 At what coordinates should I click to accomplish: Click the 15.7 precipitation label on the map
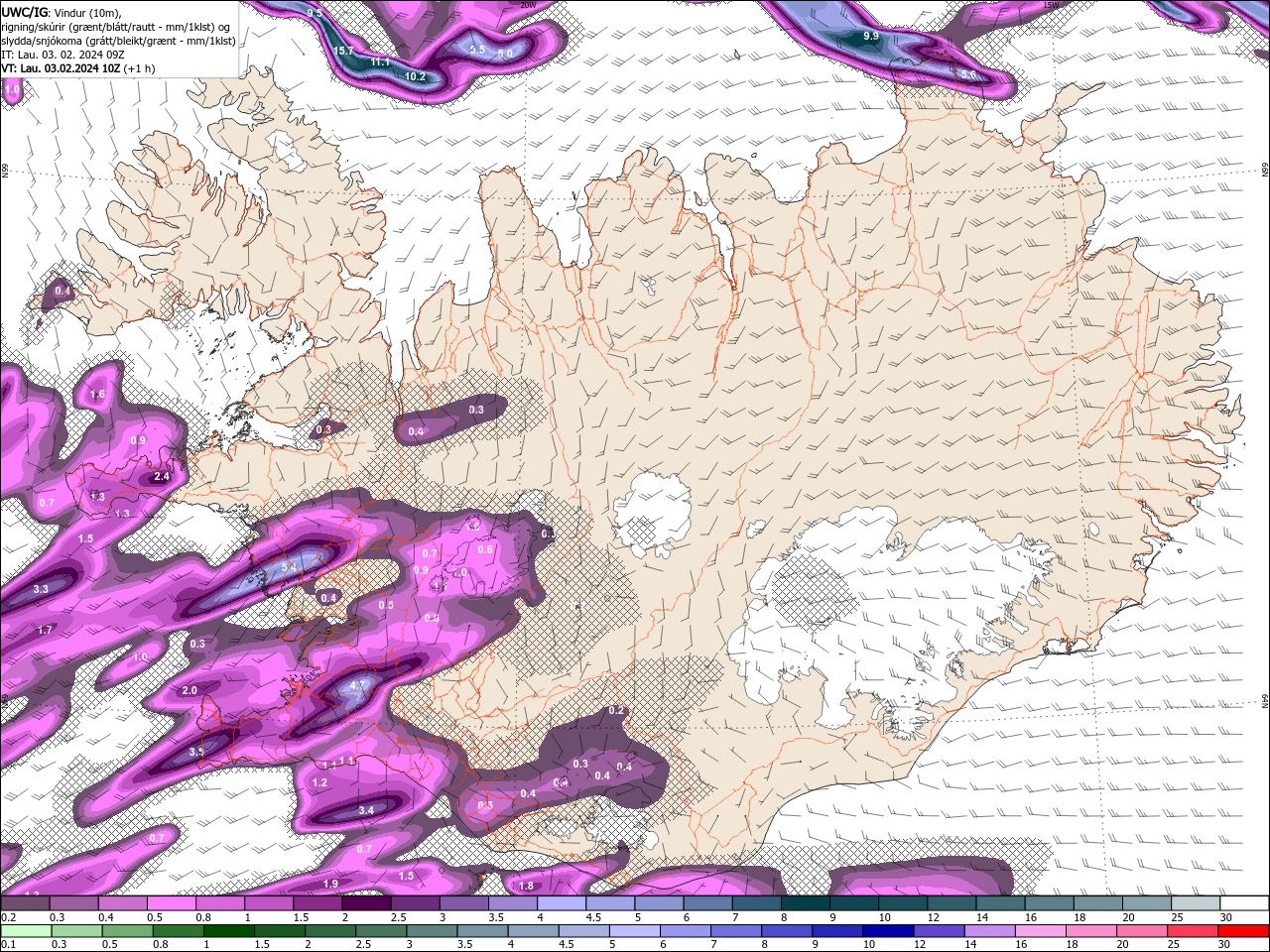click(x=343, y=51)
